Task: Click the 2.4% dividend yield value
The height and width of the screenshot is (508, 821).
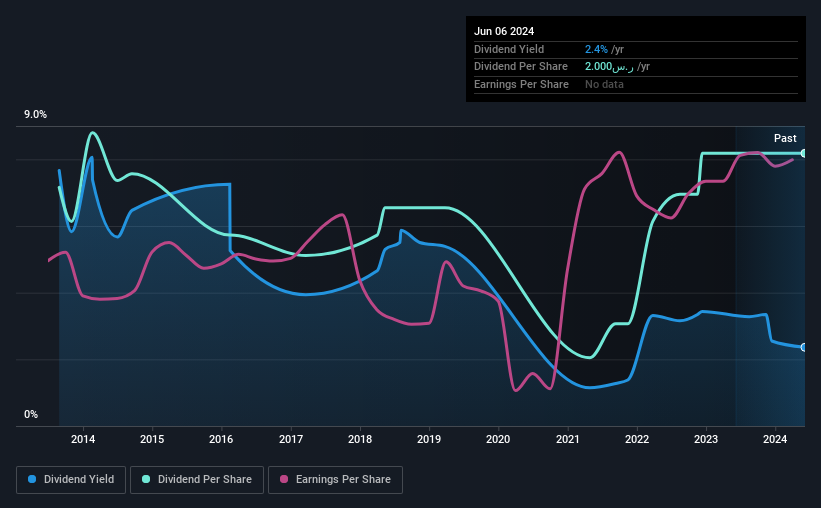Action: (x=596, y=49)
